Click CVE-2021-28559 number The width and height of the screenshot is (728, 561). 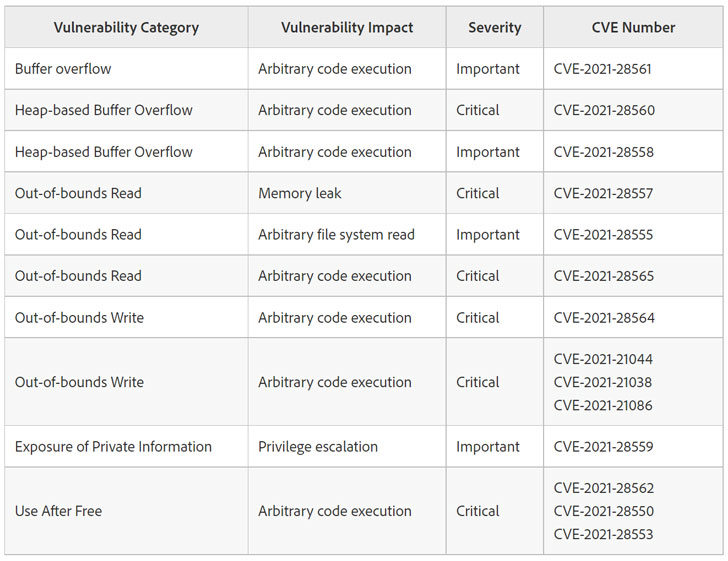pyautogui.click(x=604, y=447)
